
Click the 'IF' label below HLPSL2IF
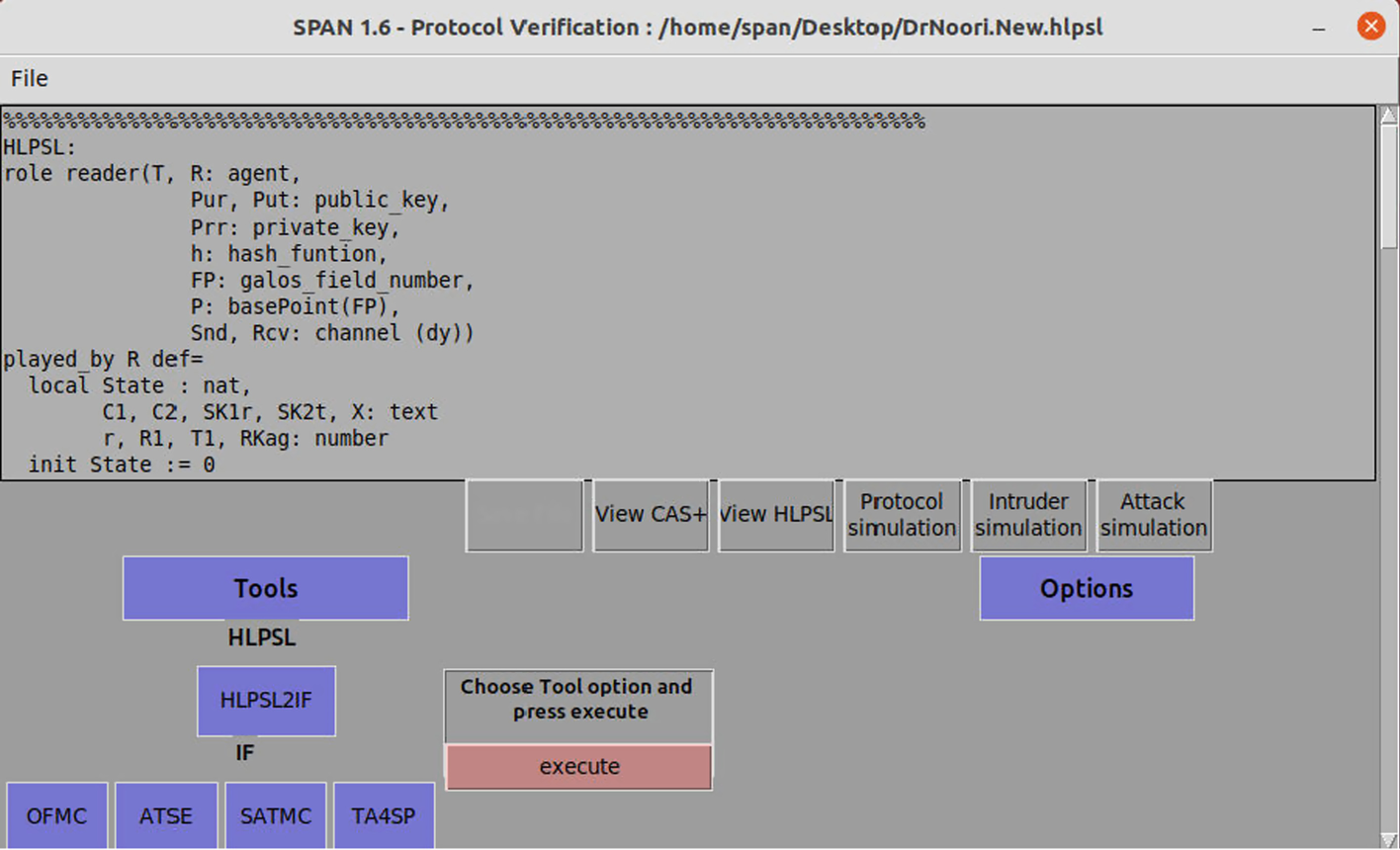click(244, 753)
